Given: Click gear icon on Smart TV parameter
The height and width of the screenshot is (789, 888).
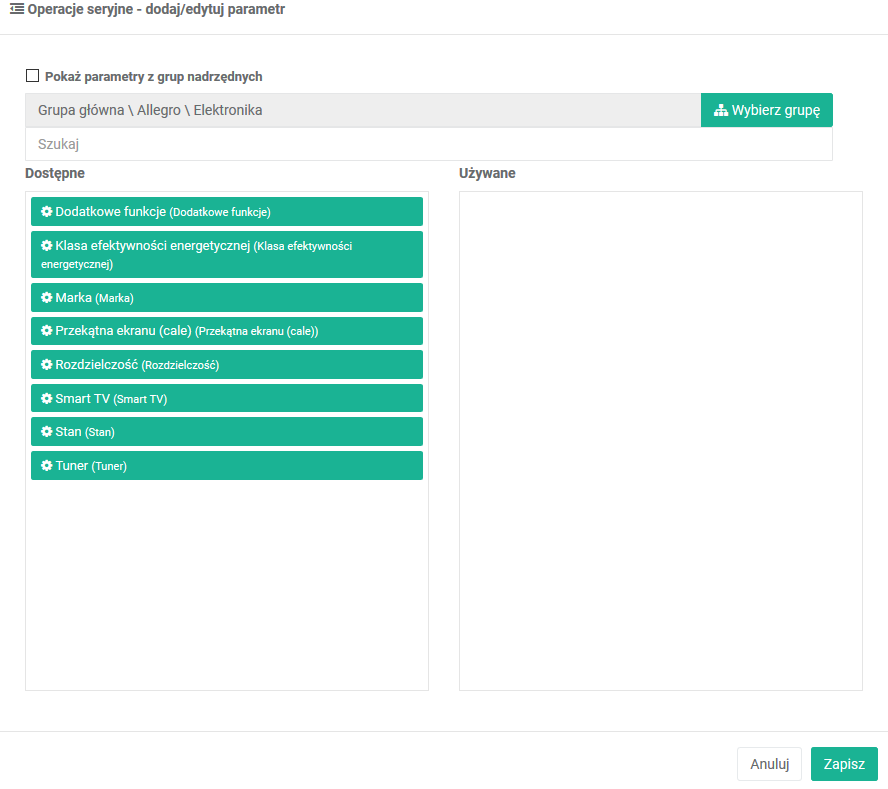Looking at the screenshot, I should point(46,398).
